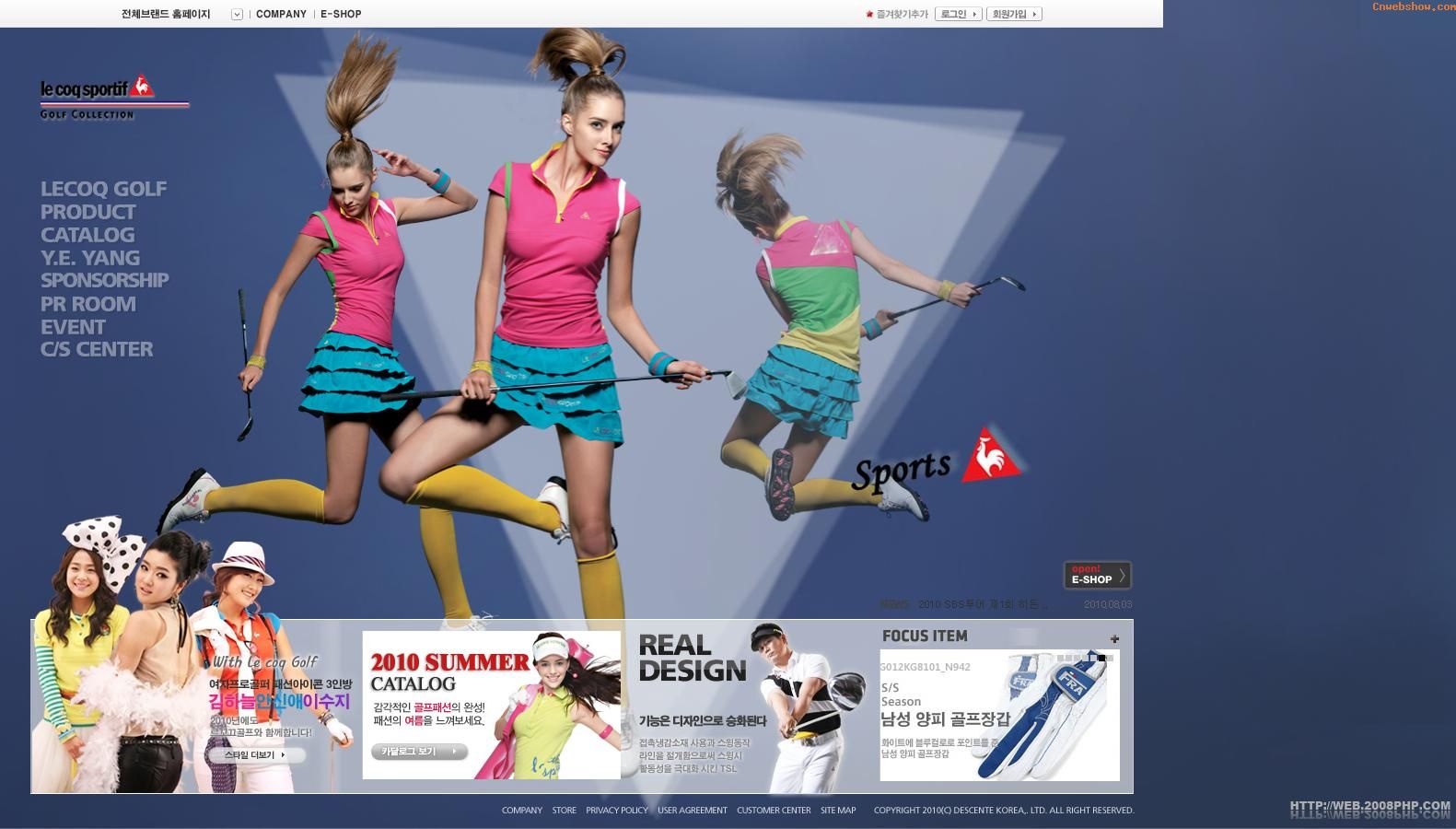The width and height of the screenshot is (1456, 829).
Task: Click the 2010.08.03 news date
Action: (x=1108, y=605)
